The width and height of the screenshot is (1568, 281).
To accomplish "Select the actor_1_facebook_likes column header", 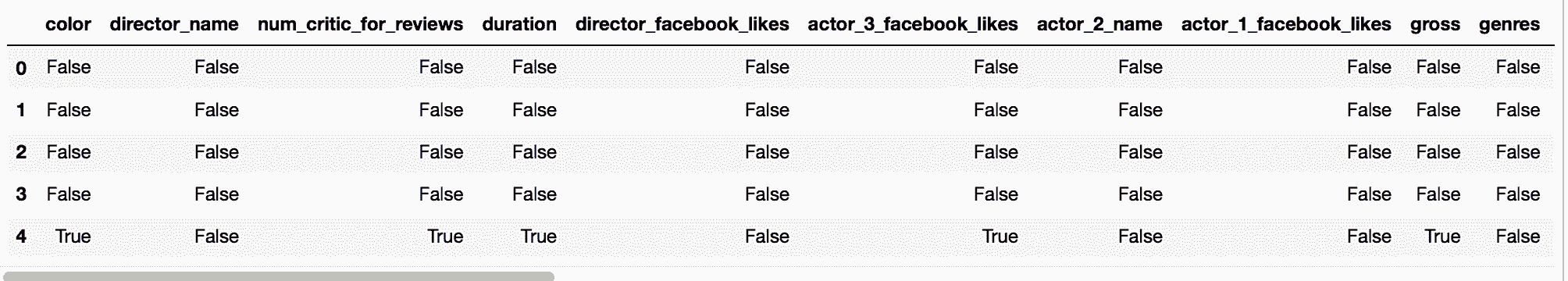I will tap(1286, 24).
